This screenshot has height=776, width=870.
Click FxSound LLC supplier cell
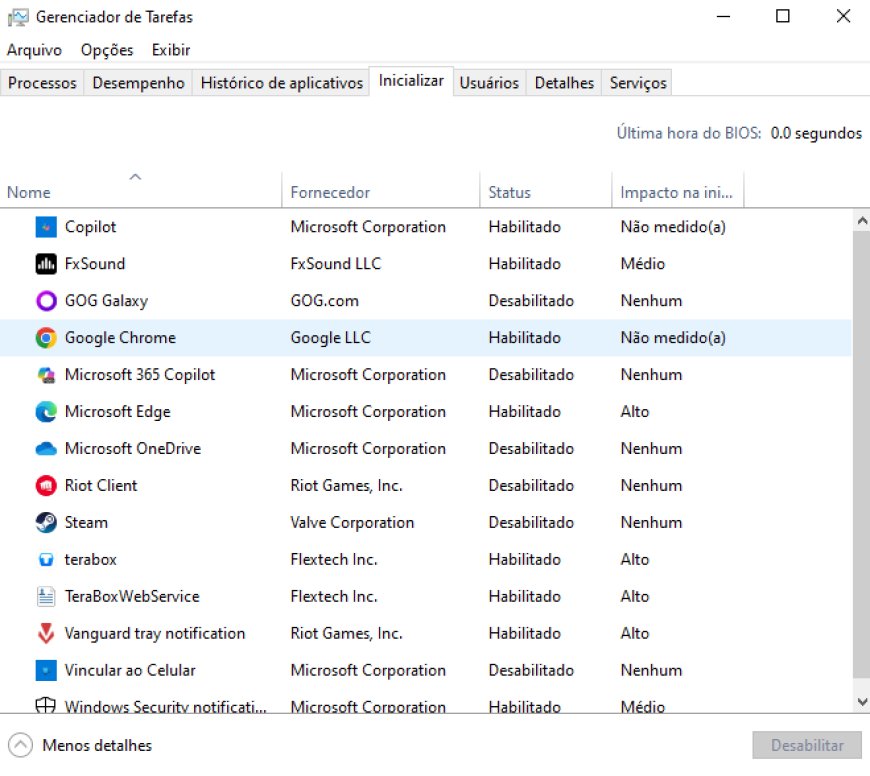(x=336, y=264)
